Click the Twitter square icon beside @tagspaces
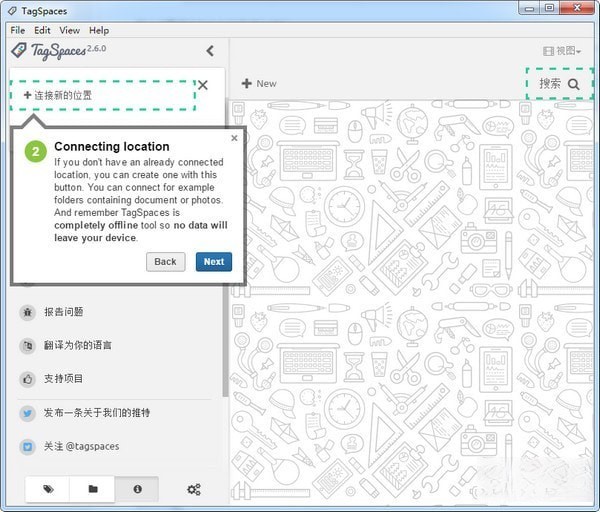 click(28, 447)
